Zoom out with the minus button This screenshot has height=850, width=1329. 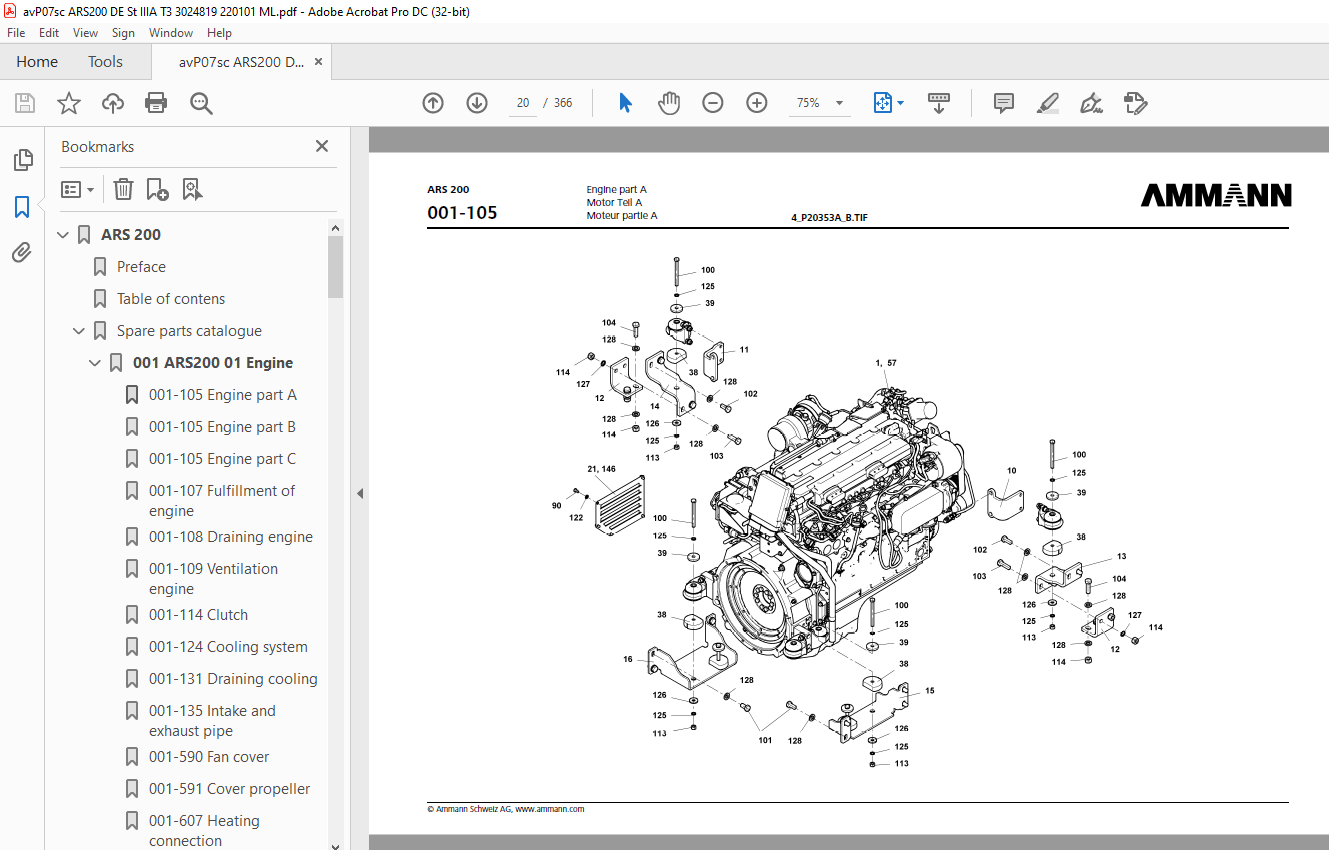713,103
